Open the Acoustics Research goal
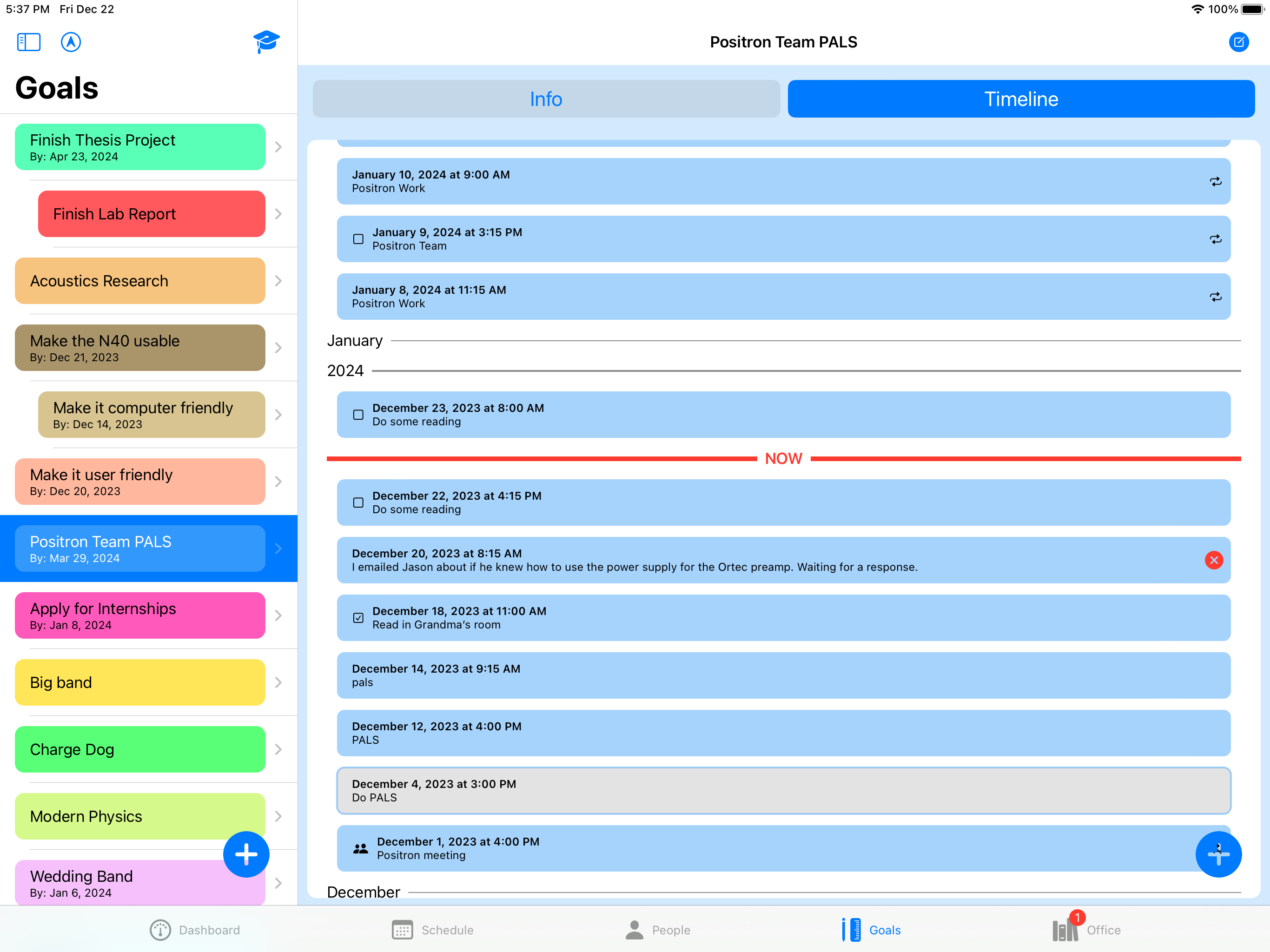 coord(140,281)
